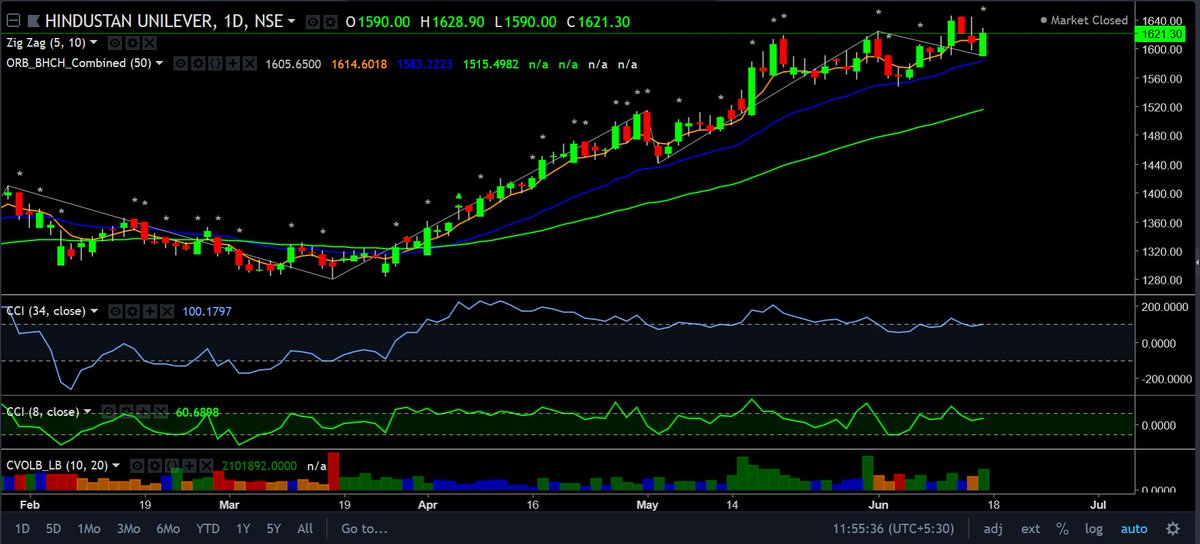This screenshot has width=1200, height=544.
Task: Remove the CCI (8, close) indicator
Action: pos(160,412)
